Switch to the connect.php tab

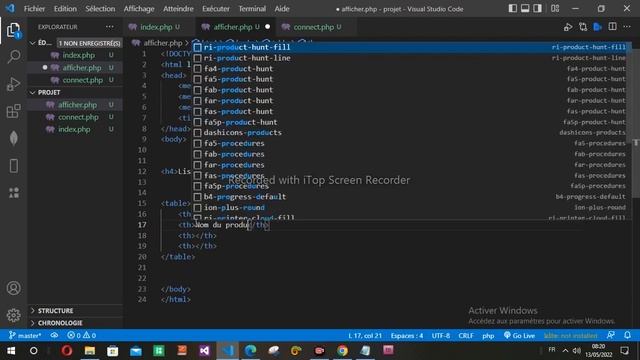coord(316,27)
